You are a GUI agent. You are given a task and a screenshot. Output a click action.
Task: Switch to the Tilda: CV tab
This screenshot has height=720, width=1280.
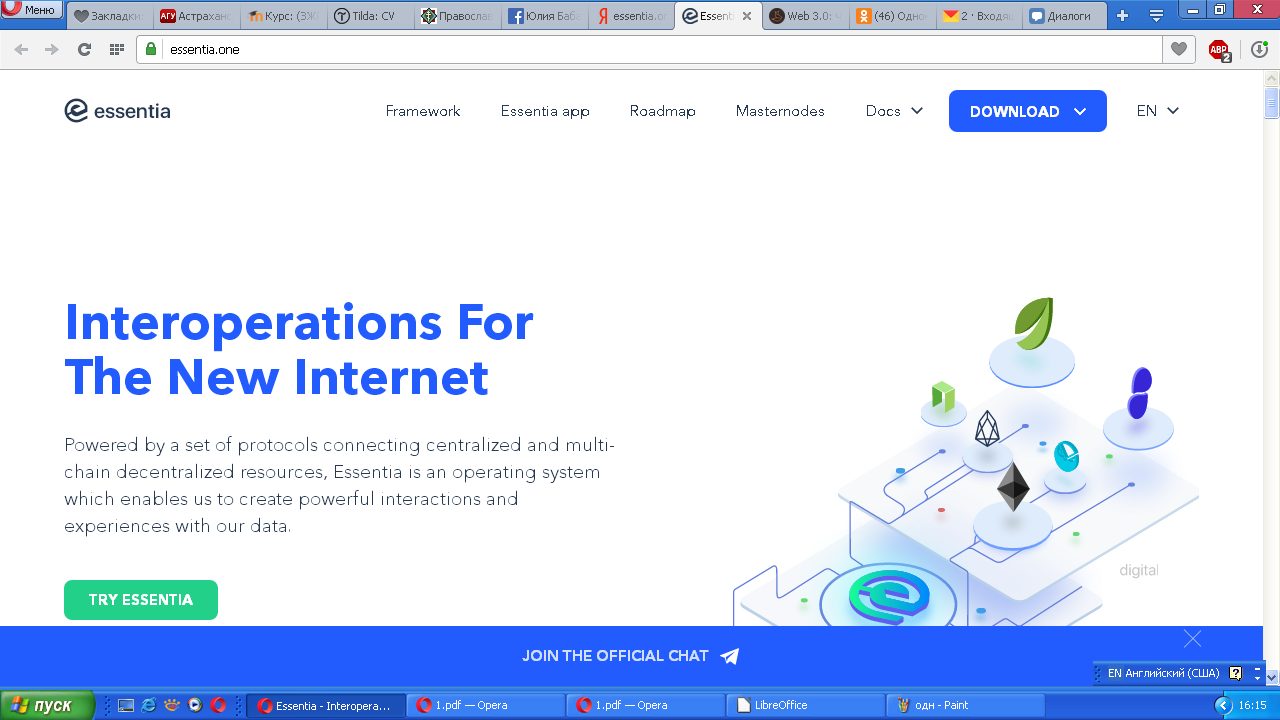pos(370,16)
